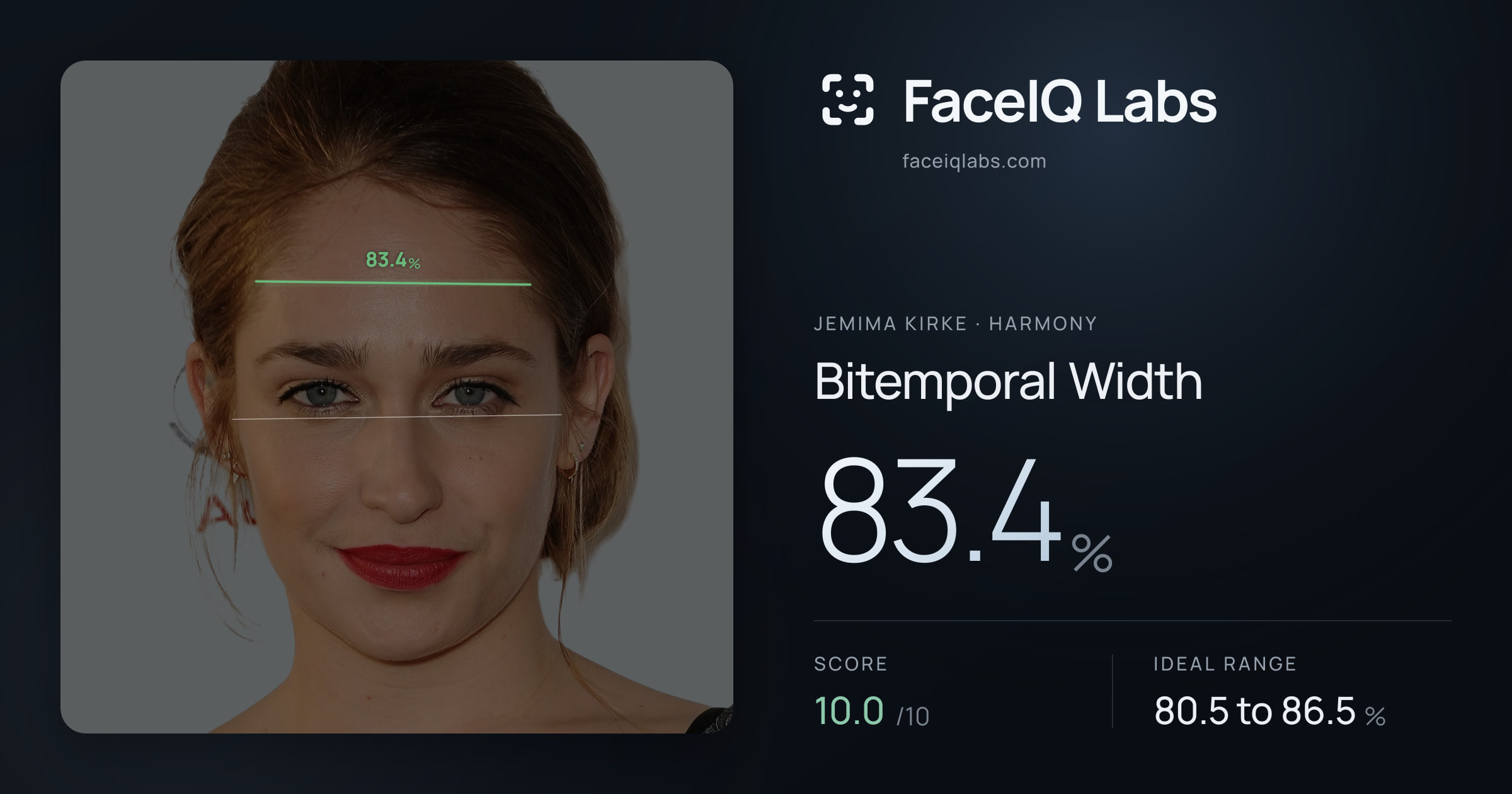Click the FaceIQ Labs face-scan logo icon

[x=847, y=100]
